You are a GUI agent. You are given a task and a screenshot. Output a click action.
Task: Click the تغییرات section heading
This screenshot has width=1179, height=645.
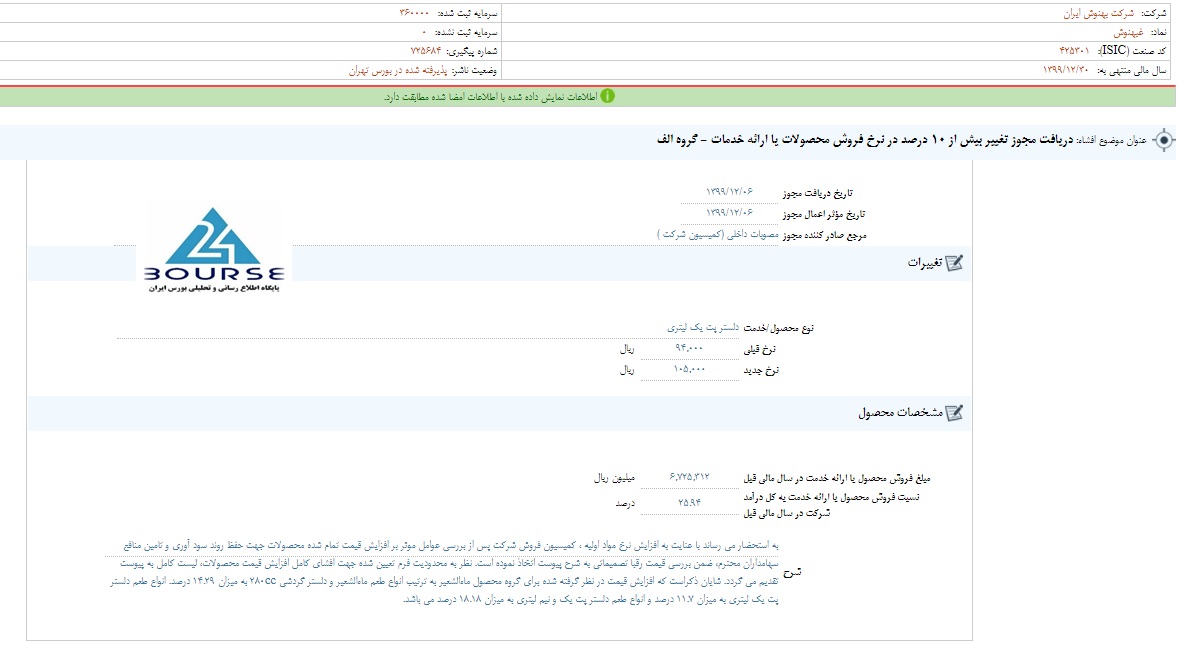tap(924, 263)
